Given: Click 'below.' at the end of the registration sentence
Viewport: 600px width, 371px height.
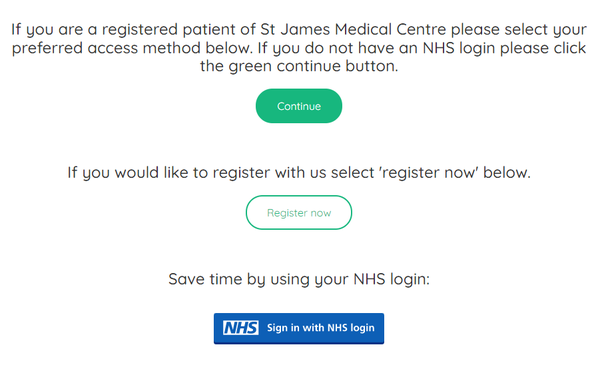Looking at the screenshot, I should (507, 173).
